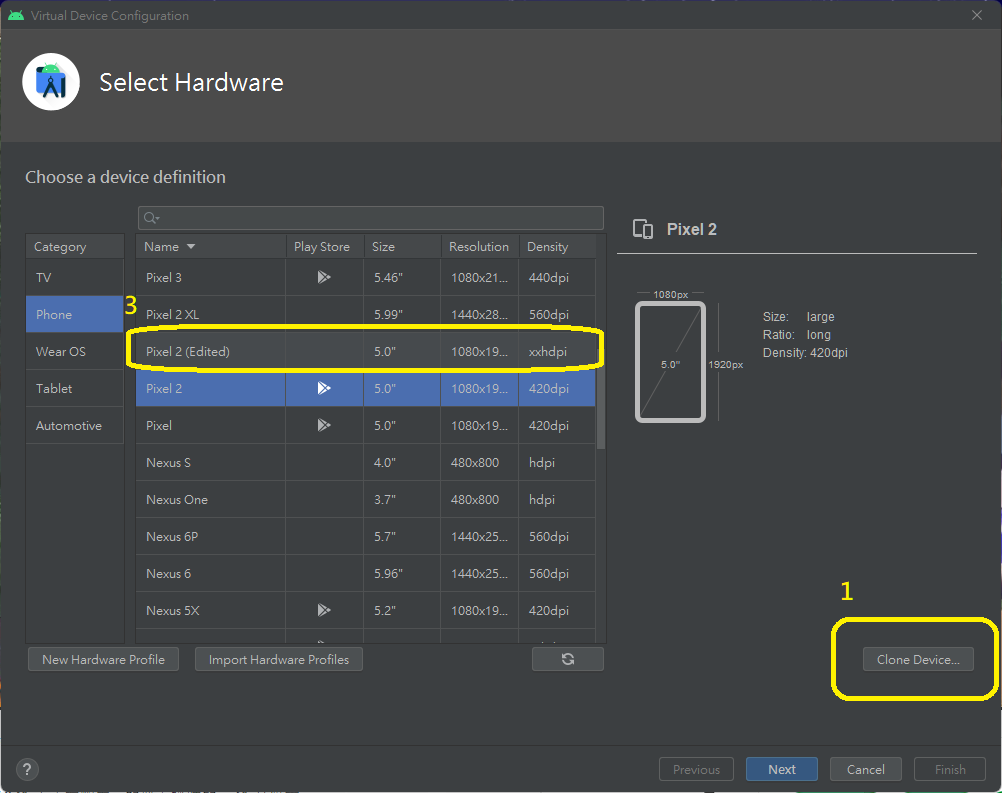The height and width of the screenshot is (793, 1002).
Task: Click the Play Store column header
Action: click(325, 247)
